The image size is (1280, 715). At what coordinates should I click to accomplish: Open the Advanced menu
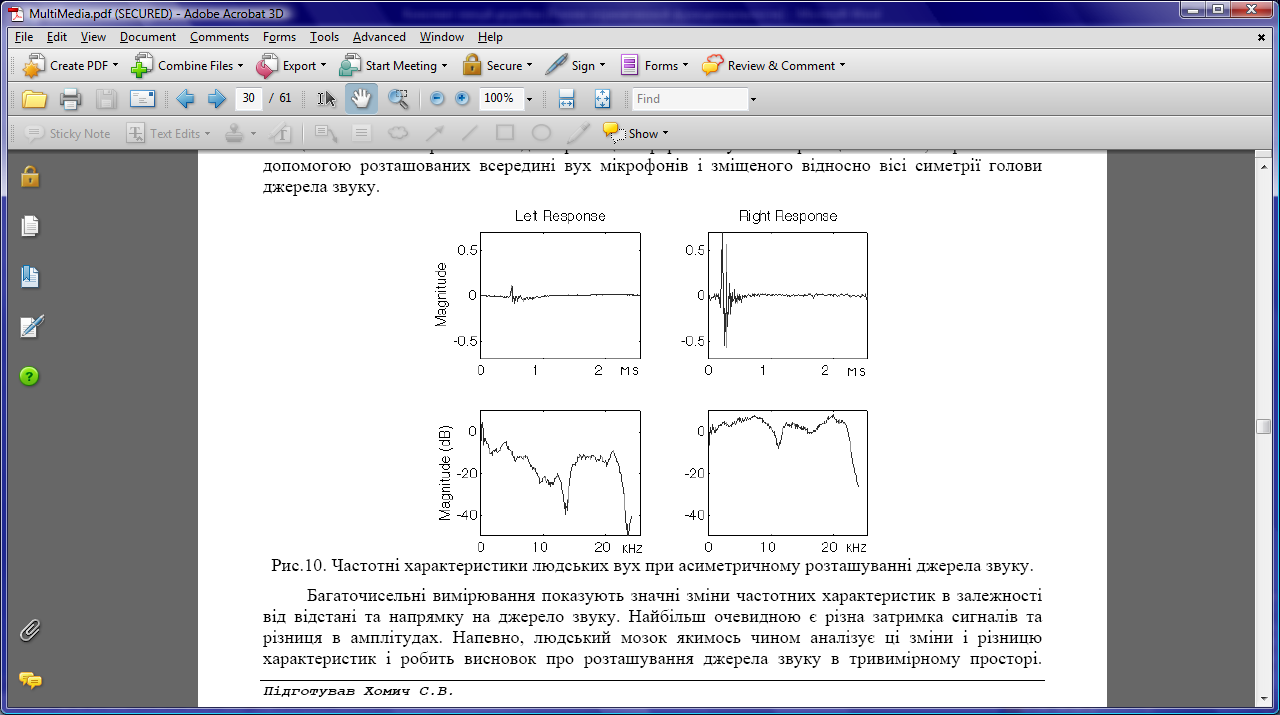coord(379,37)
